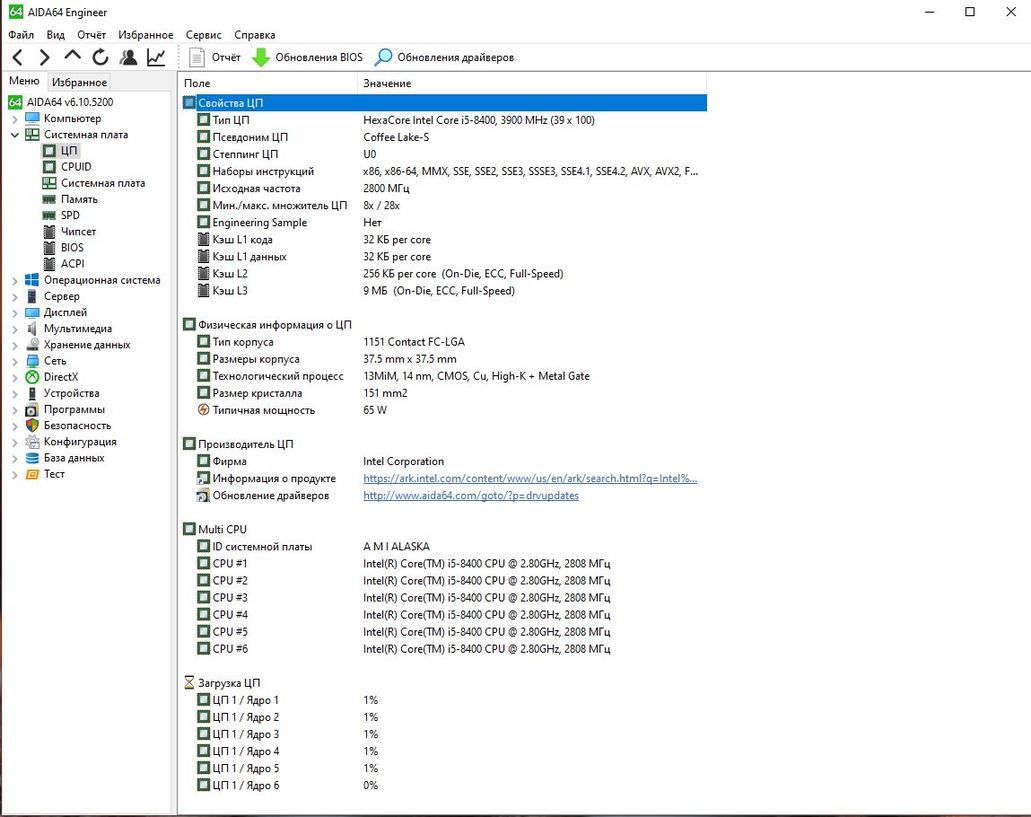The image size is (1031, 817).
Task: Switch to the Меню tab
Action: click(24, 81)
